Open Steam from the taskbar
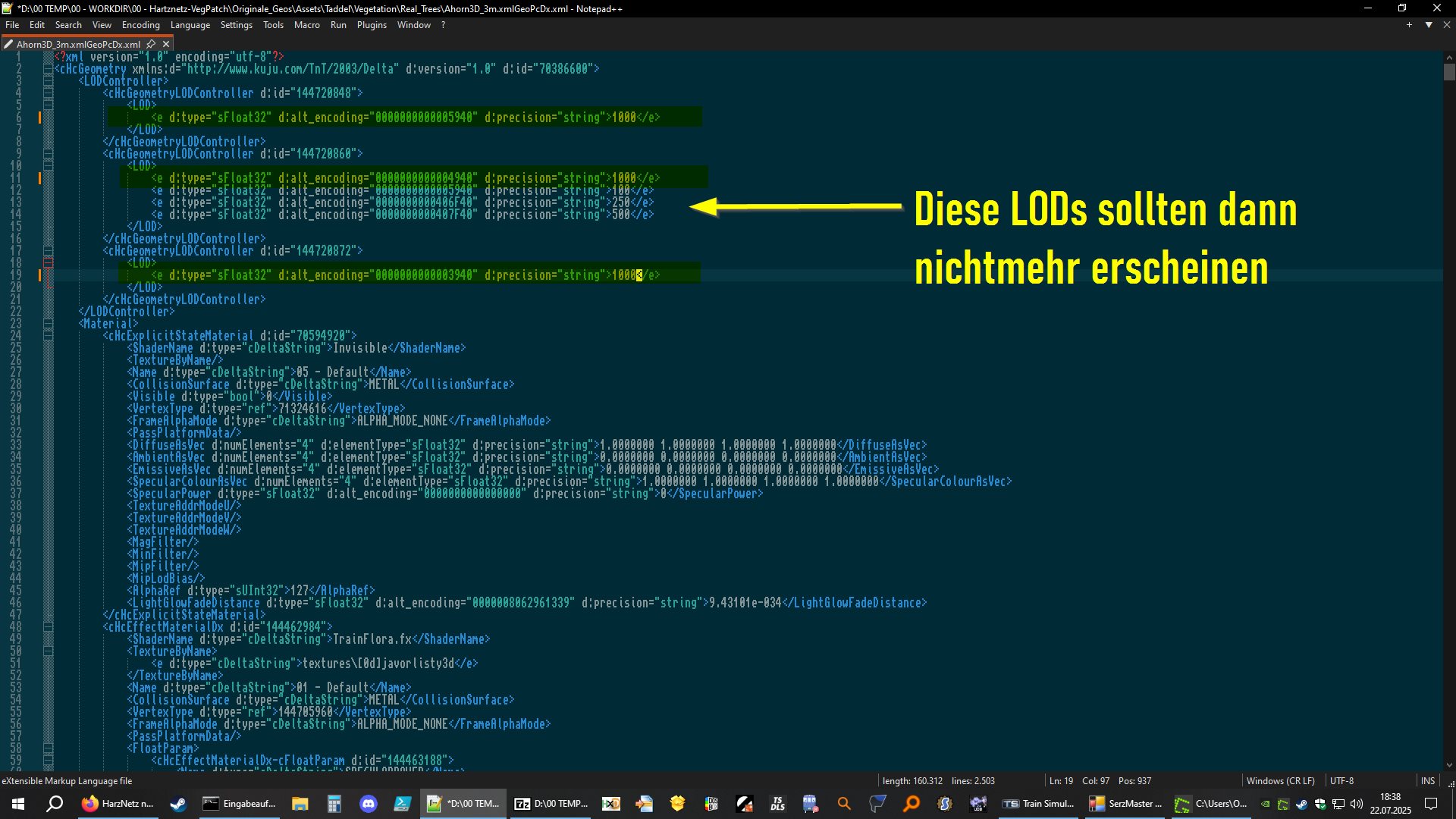 point(178,804)
